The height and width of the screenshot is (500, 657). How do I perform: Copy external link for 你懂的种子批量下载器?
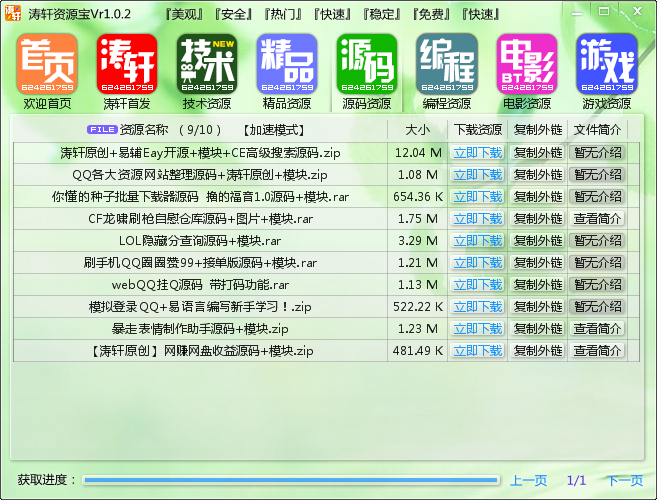(538, 197)
